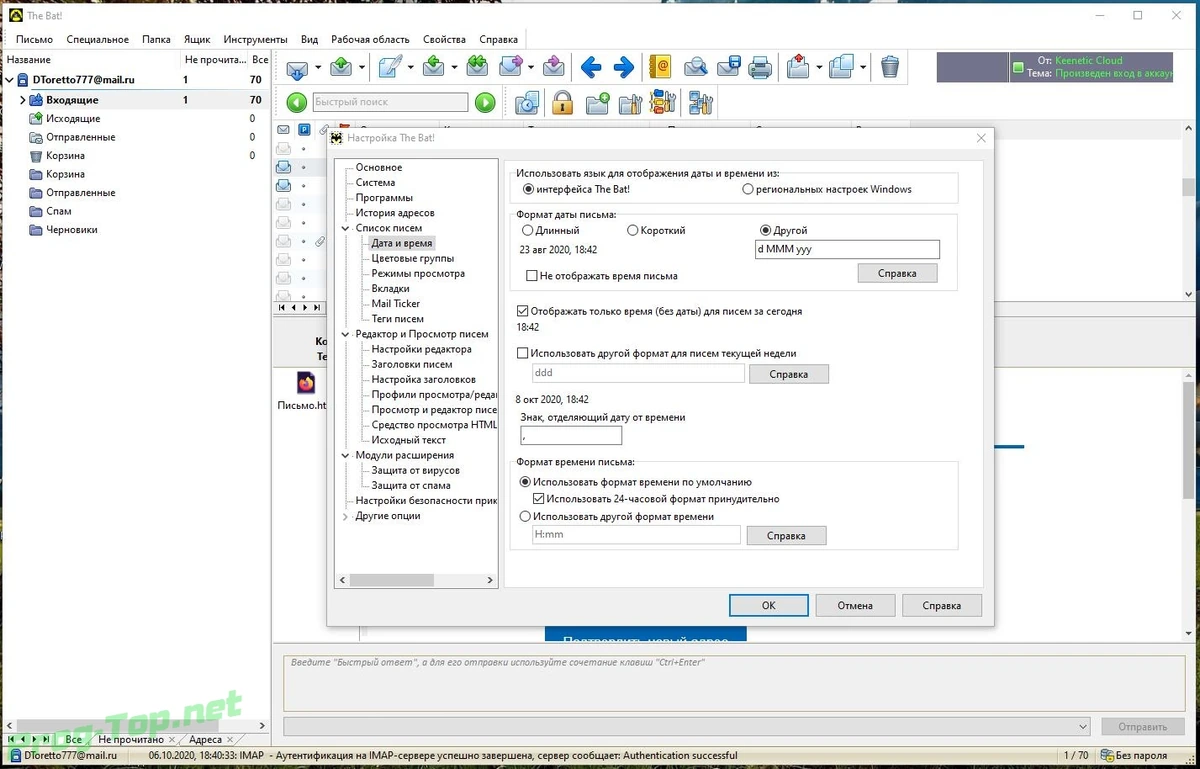
Task: Click the Redirect message envelope icon
Action: coord(554,68)
